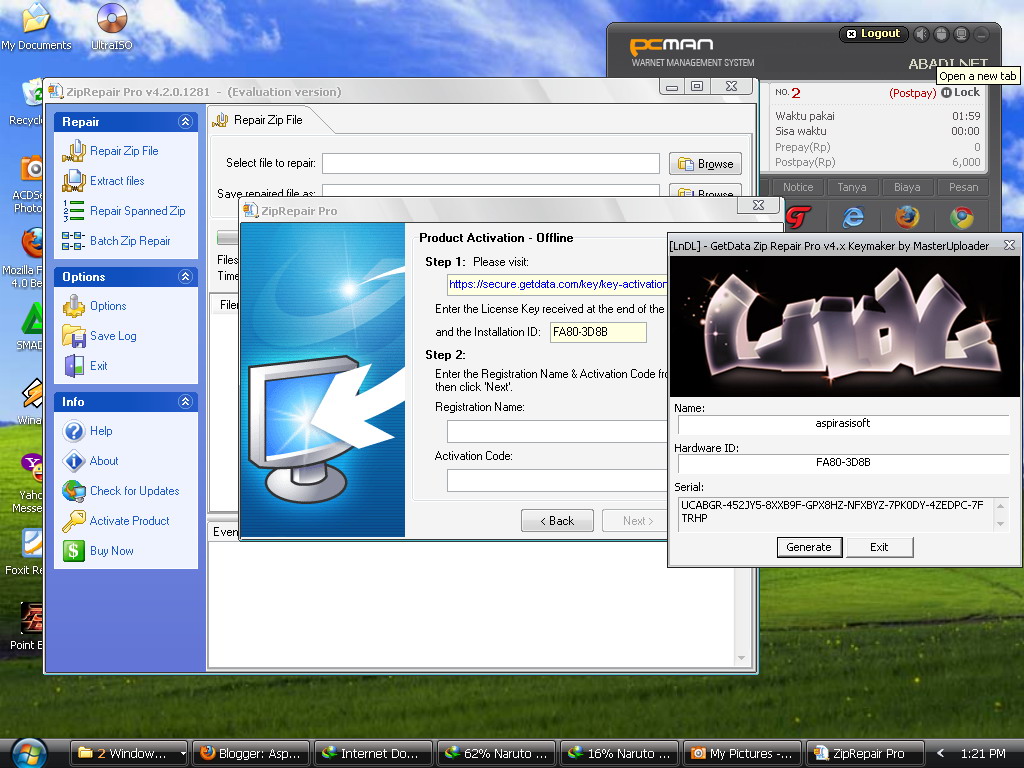This screenshot has height=768, width=1024.
Task: Click Select file to repair field
Action: pos(490,163)
